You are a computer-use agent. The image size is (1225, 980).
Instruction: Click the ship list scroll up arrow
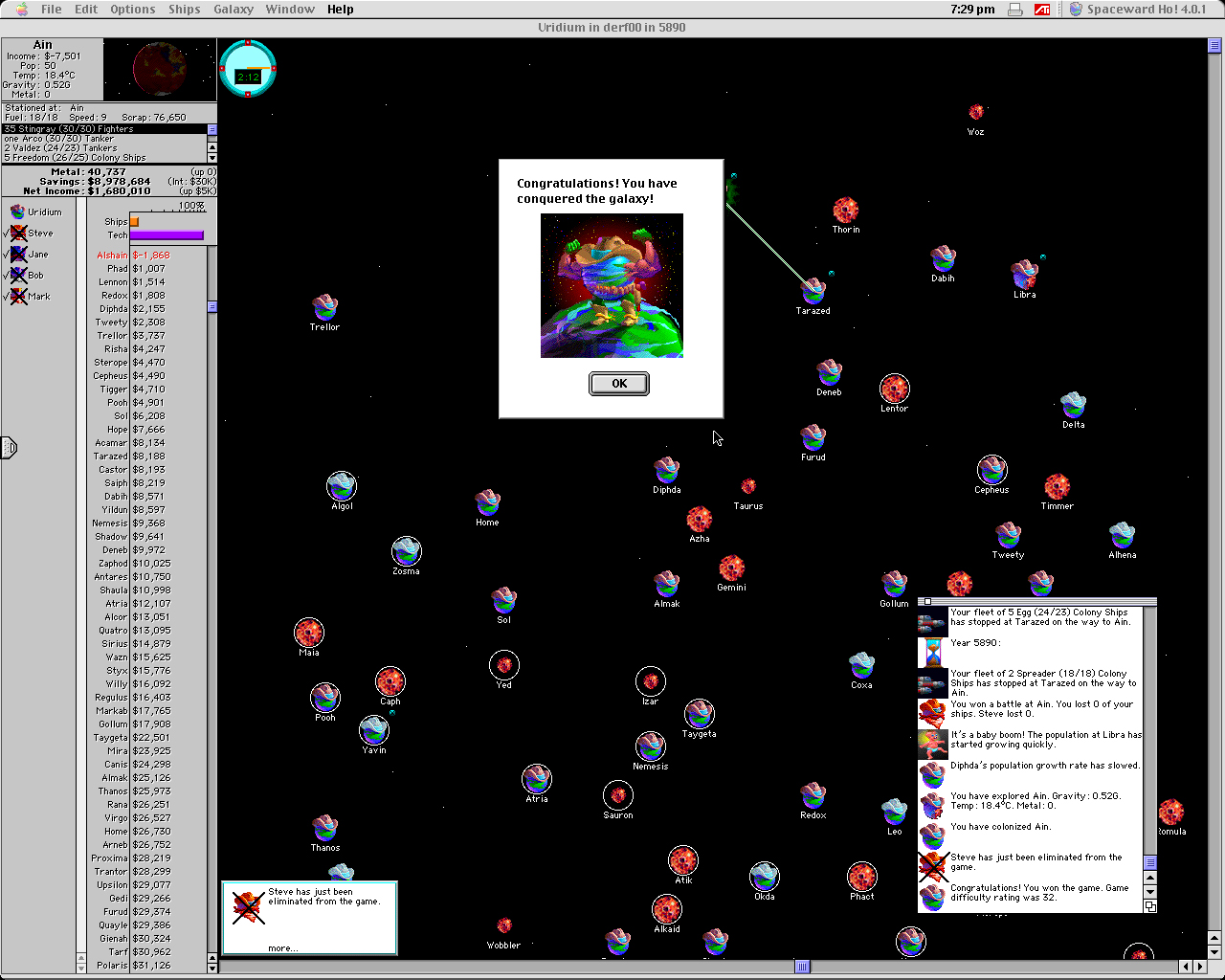(x=212, y=147)
